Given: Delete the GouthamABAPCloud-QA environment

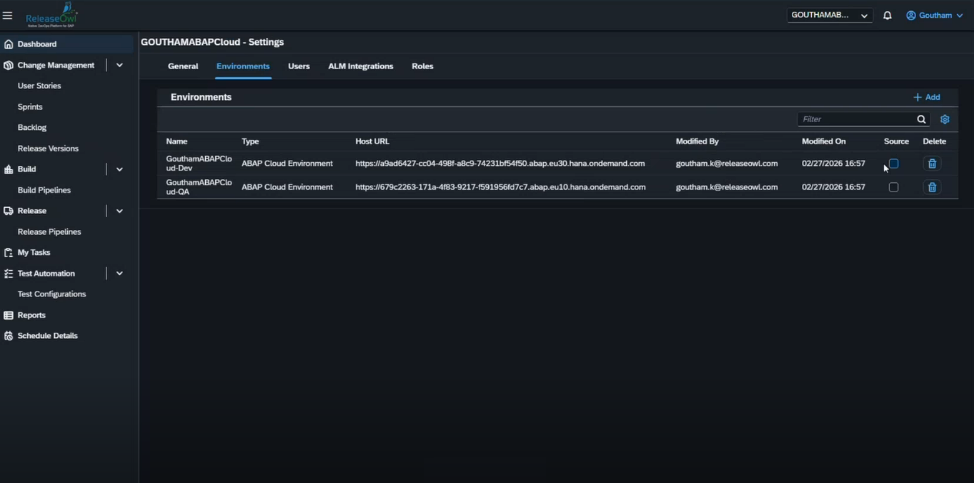Looking at the screenshot, I should [932, 187].
